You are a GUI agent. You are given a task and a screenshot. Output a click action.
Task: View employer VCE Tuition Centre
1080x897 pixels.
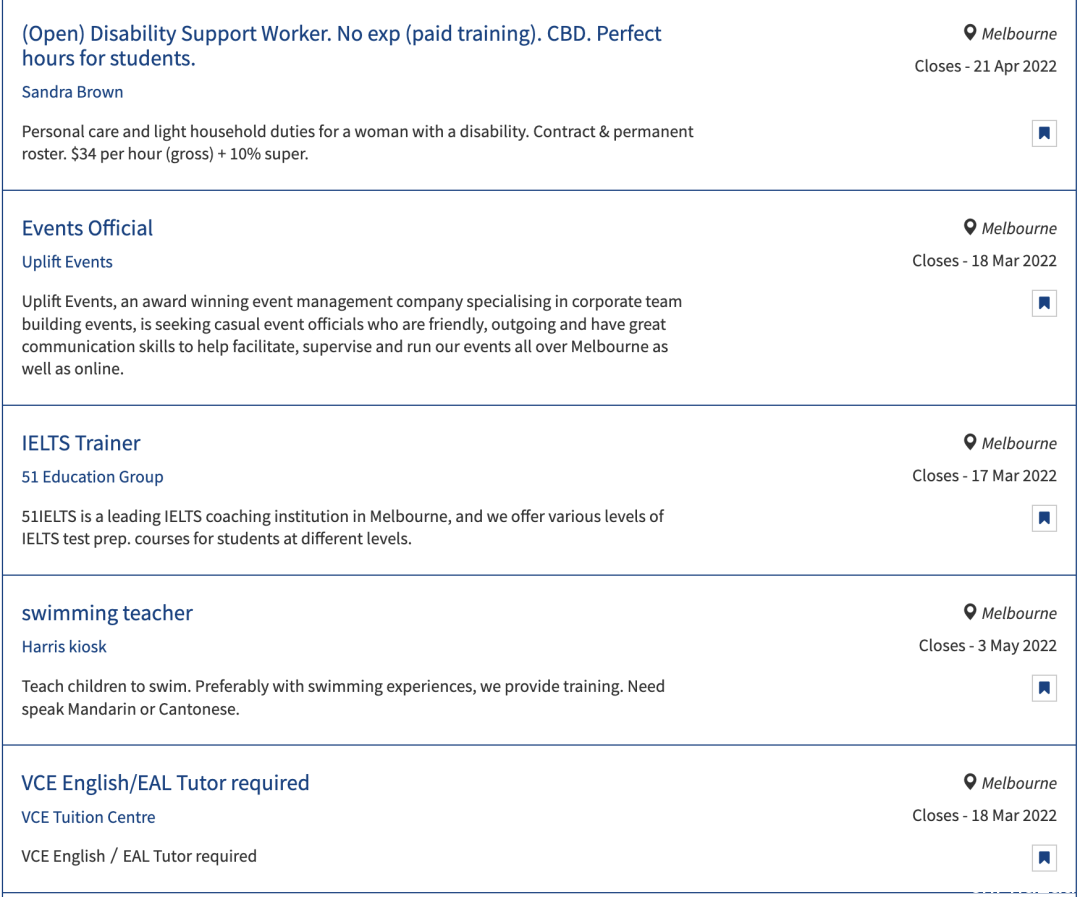click(88, 817)
